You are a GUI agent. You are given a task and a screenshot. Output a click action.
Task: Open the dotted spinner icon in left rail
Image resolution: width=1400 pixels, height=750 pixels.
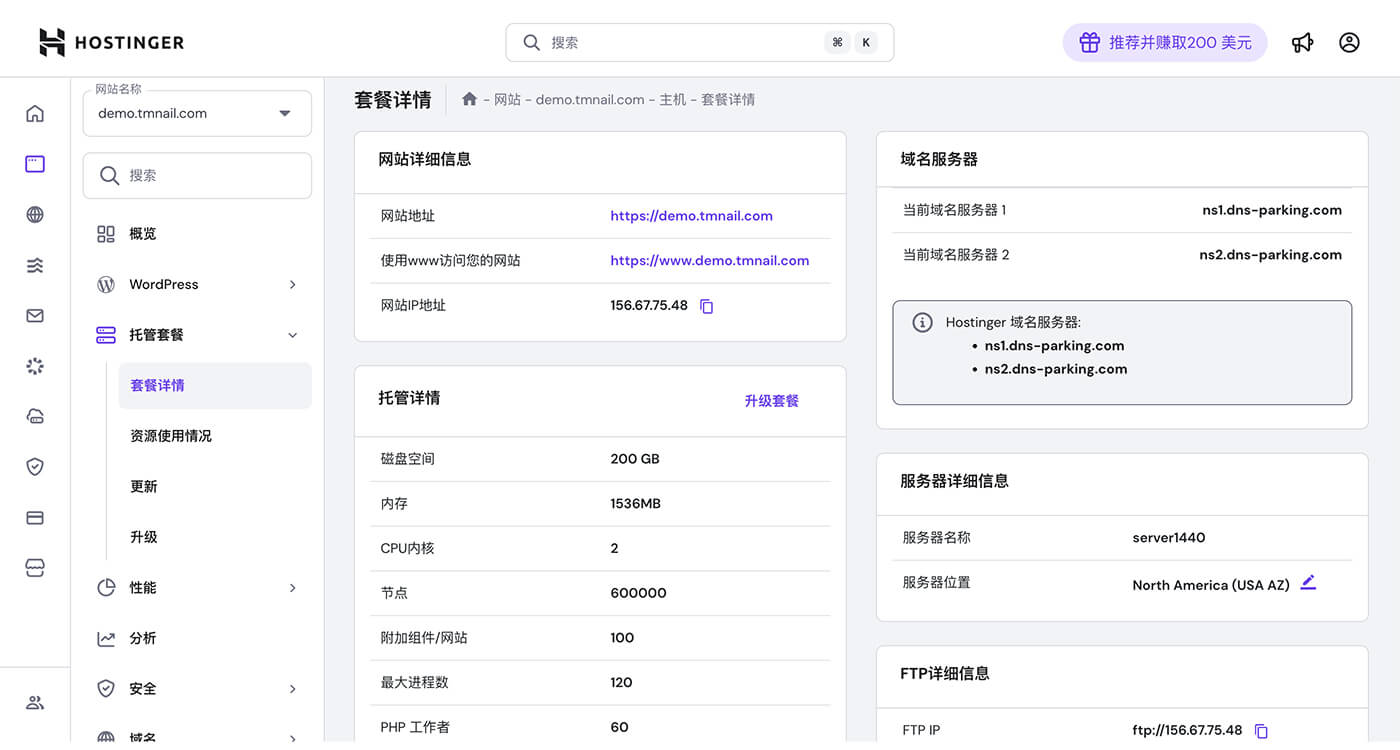pyautogui.click(x=35, y=366)
